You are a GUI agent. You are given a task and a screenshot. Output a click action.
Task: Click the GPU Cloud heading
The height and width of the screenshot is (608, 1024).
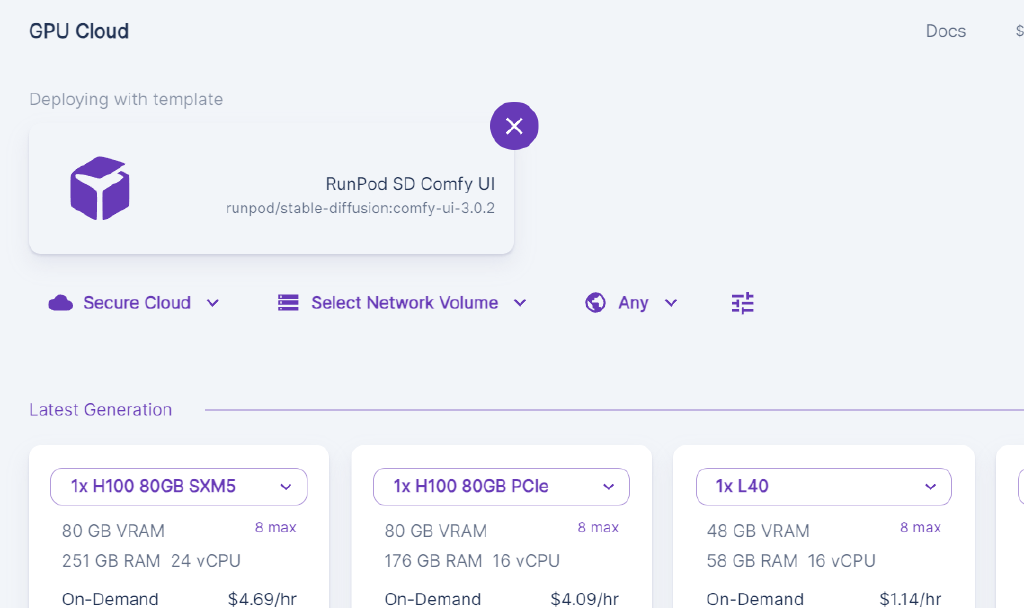point(79,31)
